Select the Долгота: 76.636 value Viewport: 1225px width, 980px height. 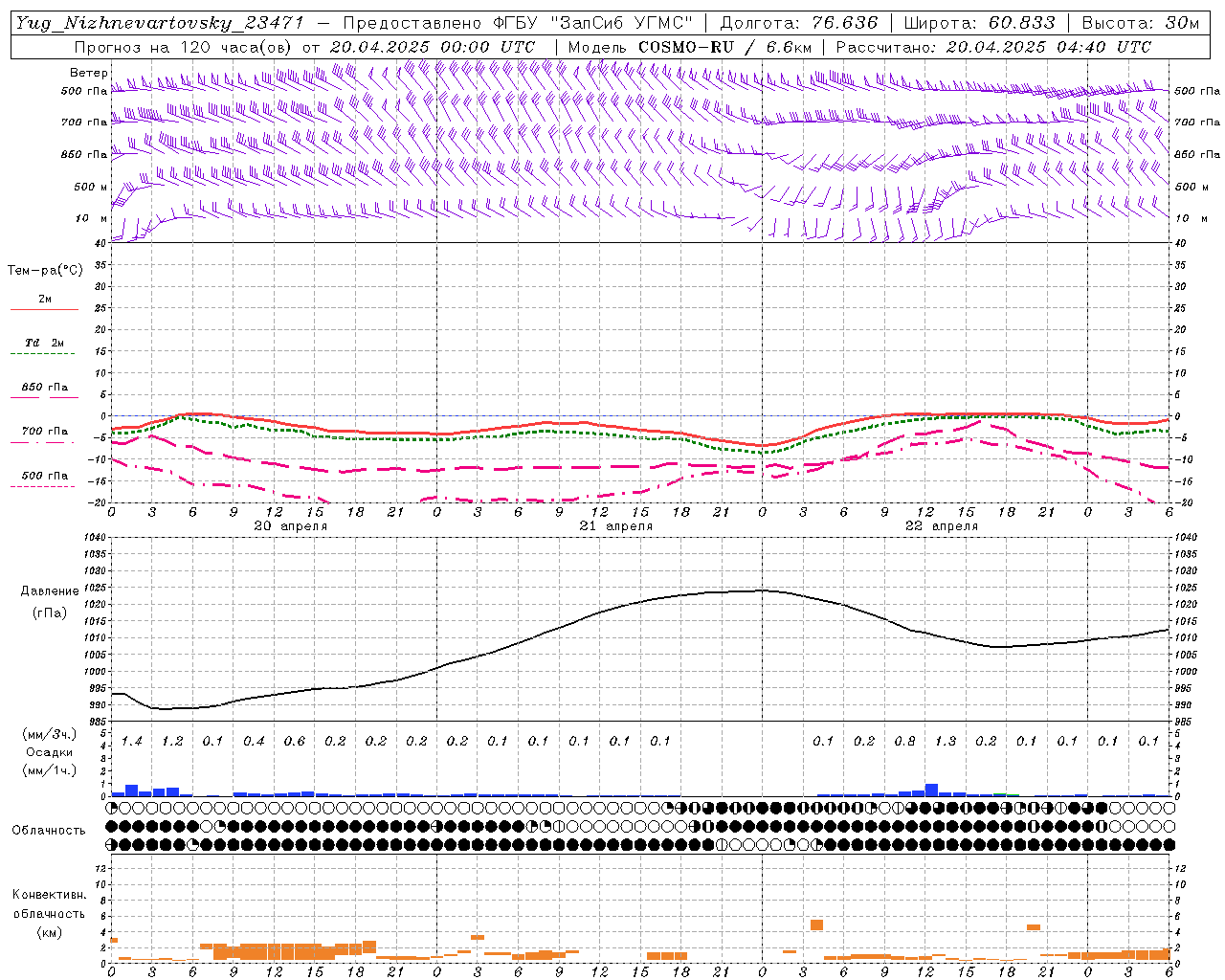798,23
